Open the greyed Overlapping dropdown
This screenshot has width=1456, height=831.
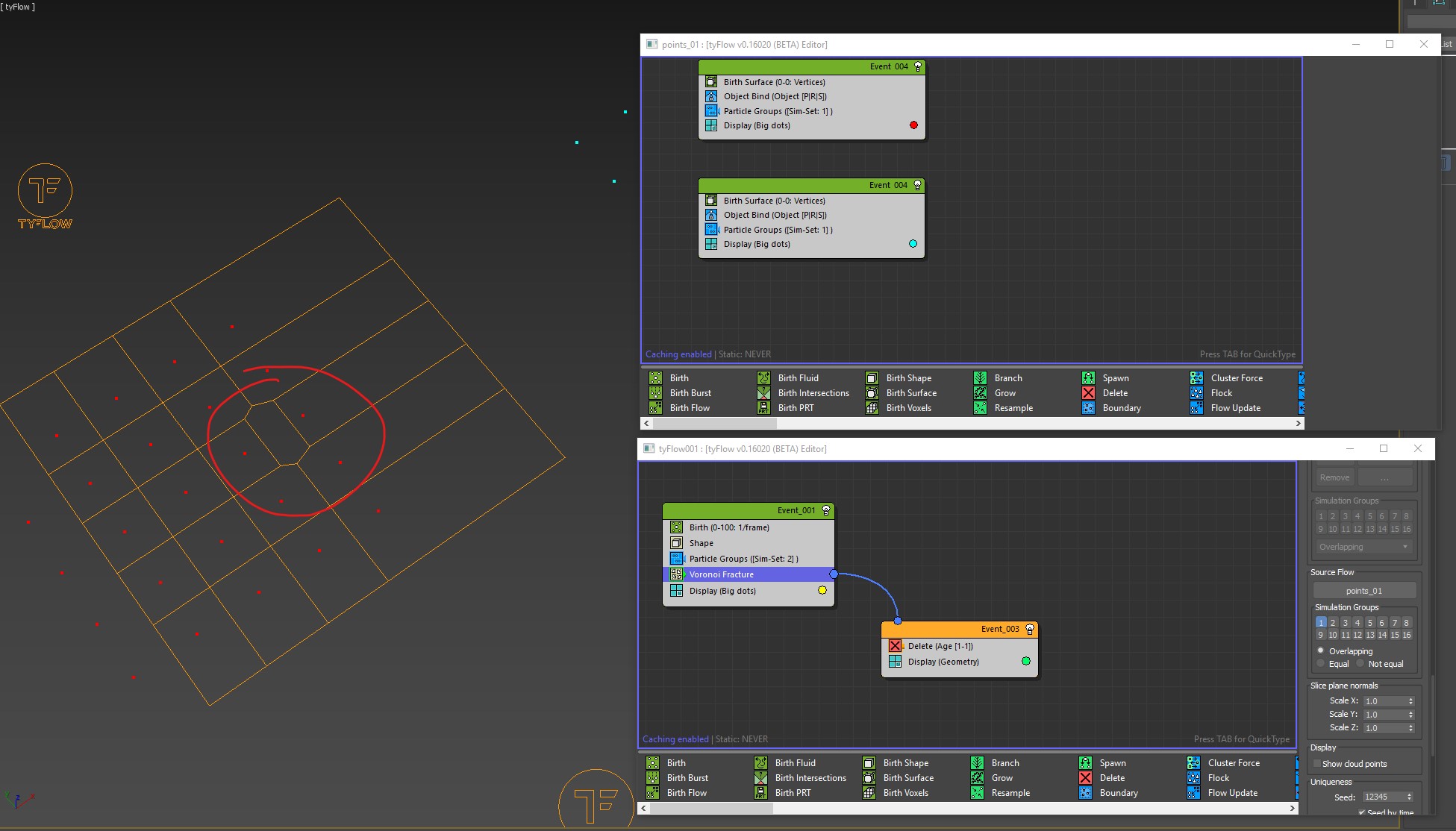coord(1363,547)
